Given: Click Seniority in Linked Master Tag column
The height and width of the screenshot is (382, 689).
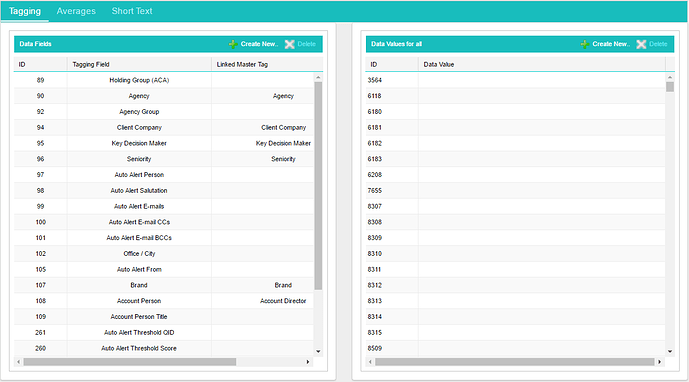Looking at the screenshot, I should pos(283,159).
